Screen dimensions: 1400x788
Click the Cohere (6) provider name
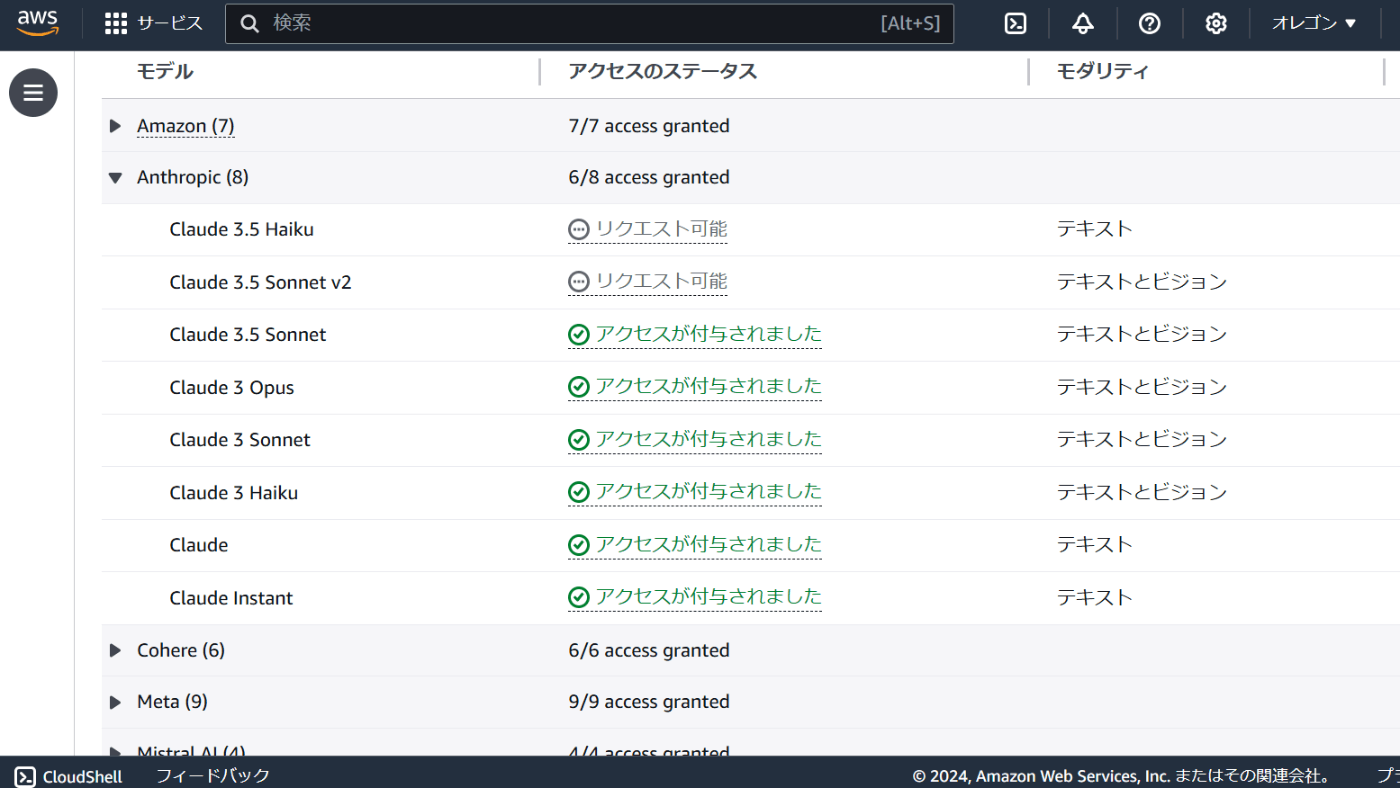tap(181, 651)
